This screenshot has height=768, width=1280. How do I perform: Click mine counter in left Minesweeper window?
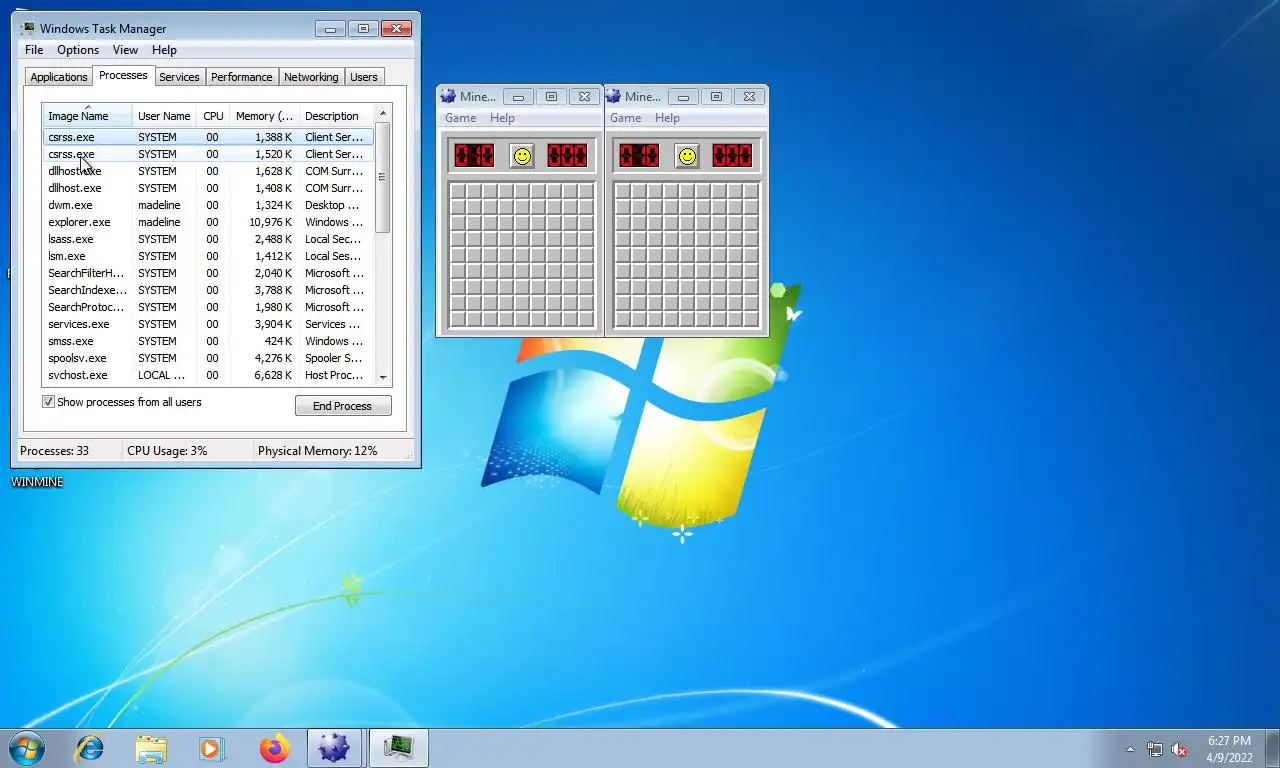(474, 156)
